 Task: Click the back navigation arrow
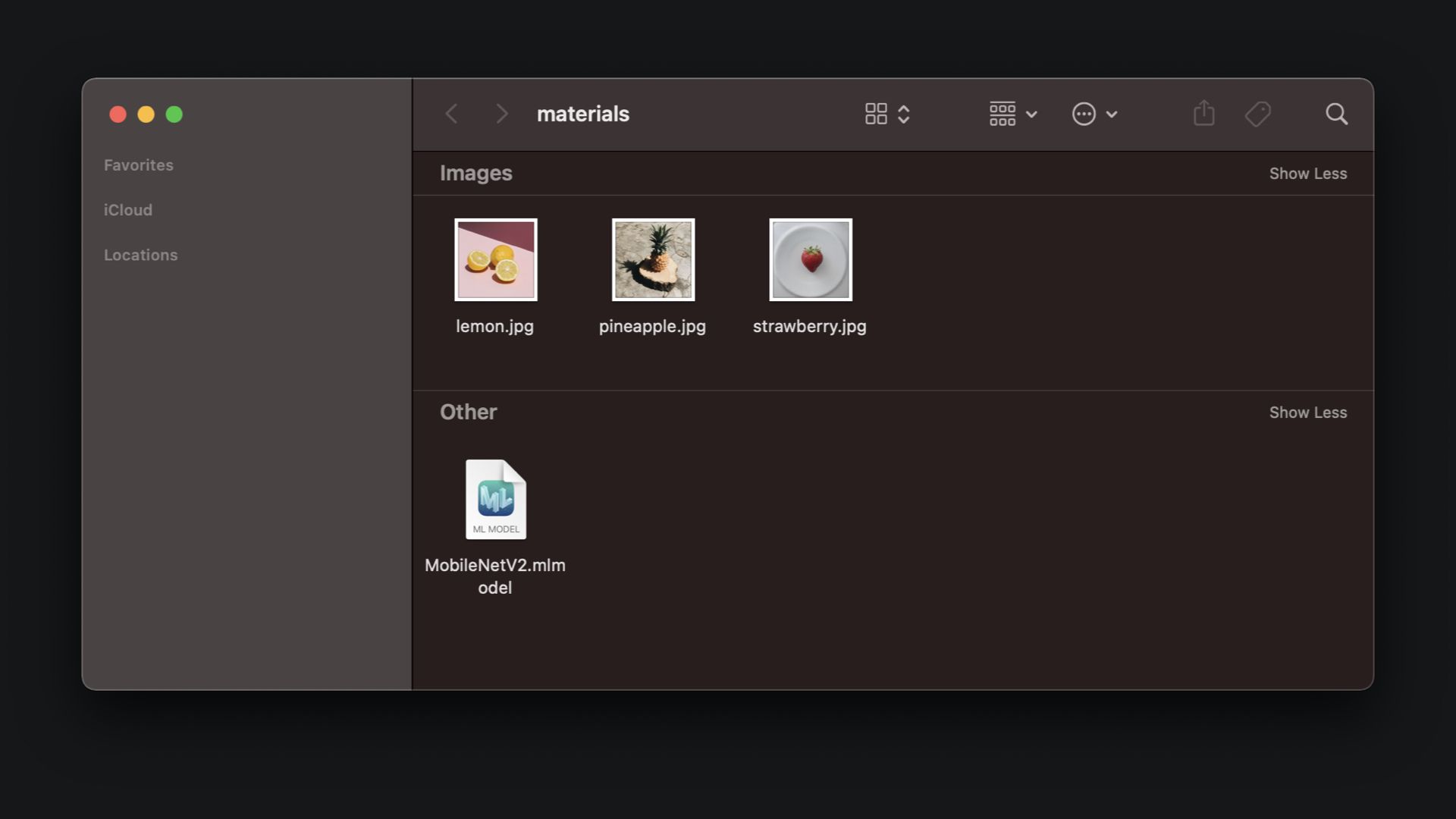click(452, 114)
